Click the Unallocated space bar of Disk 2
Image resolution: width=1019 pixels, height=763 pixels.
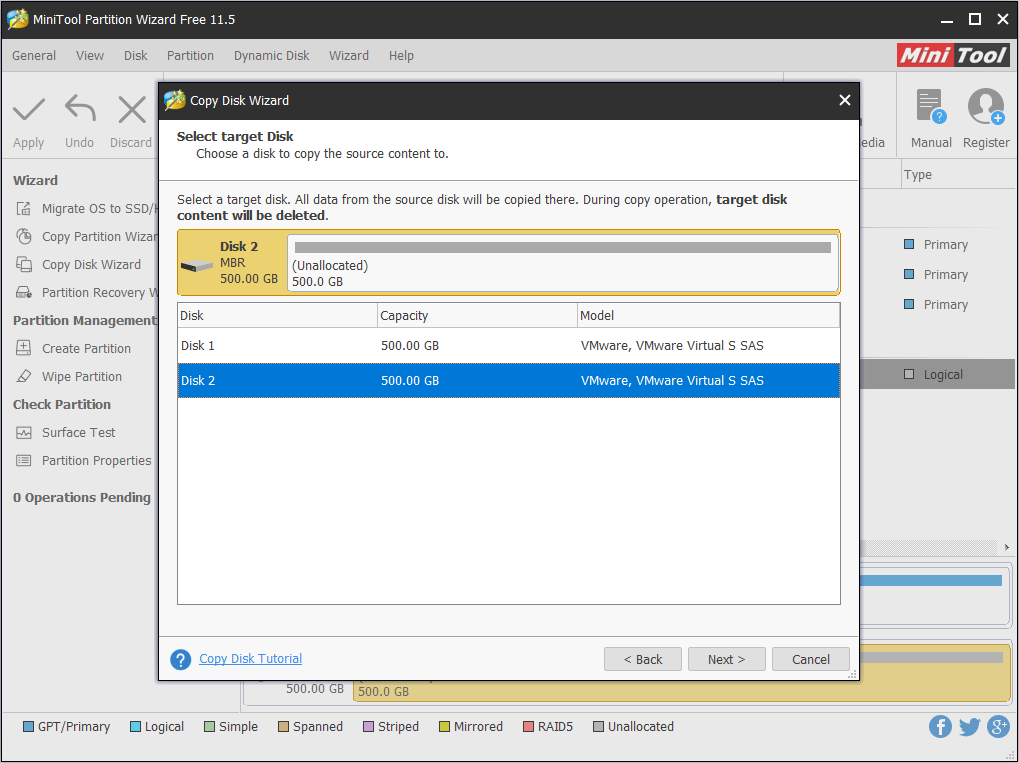coord(563,247)
